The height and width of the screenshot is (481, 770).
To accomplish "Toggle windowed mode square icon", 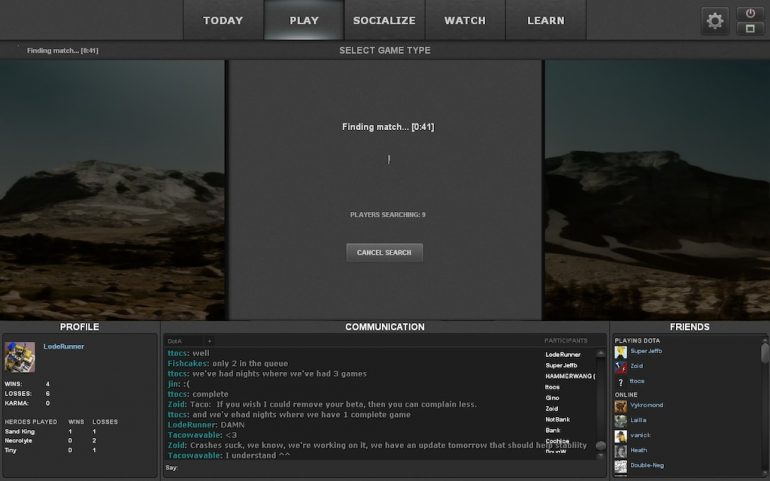I will 750,28.
